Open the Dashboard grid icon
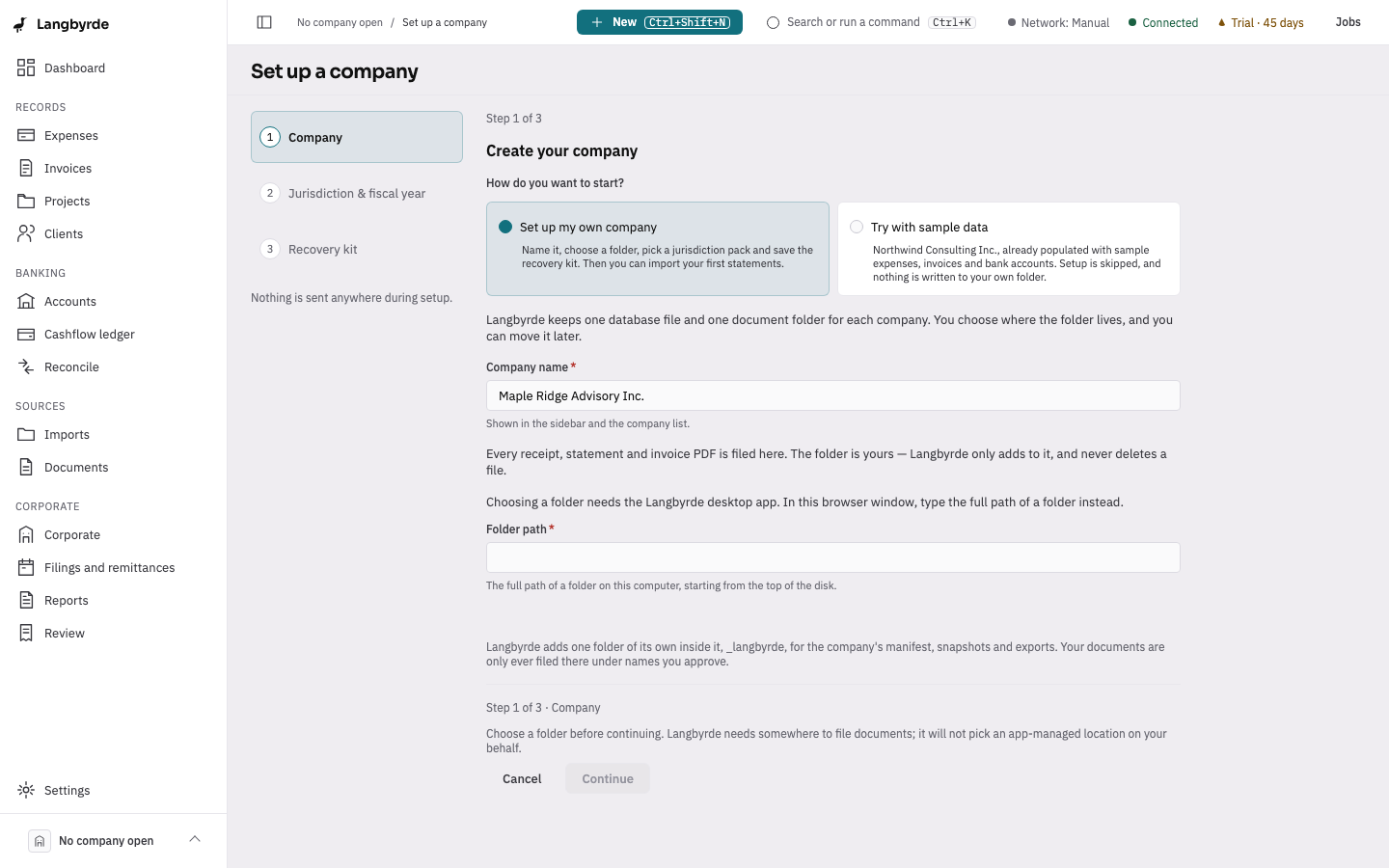1389x868 pixels. click(x=26, y=68)
